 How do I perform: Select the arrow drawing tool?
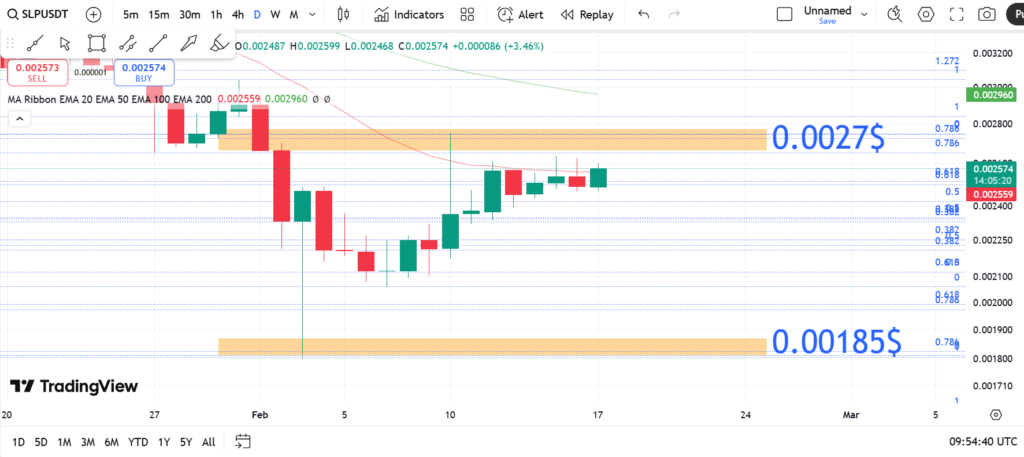[x=189, y=43]
